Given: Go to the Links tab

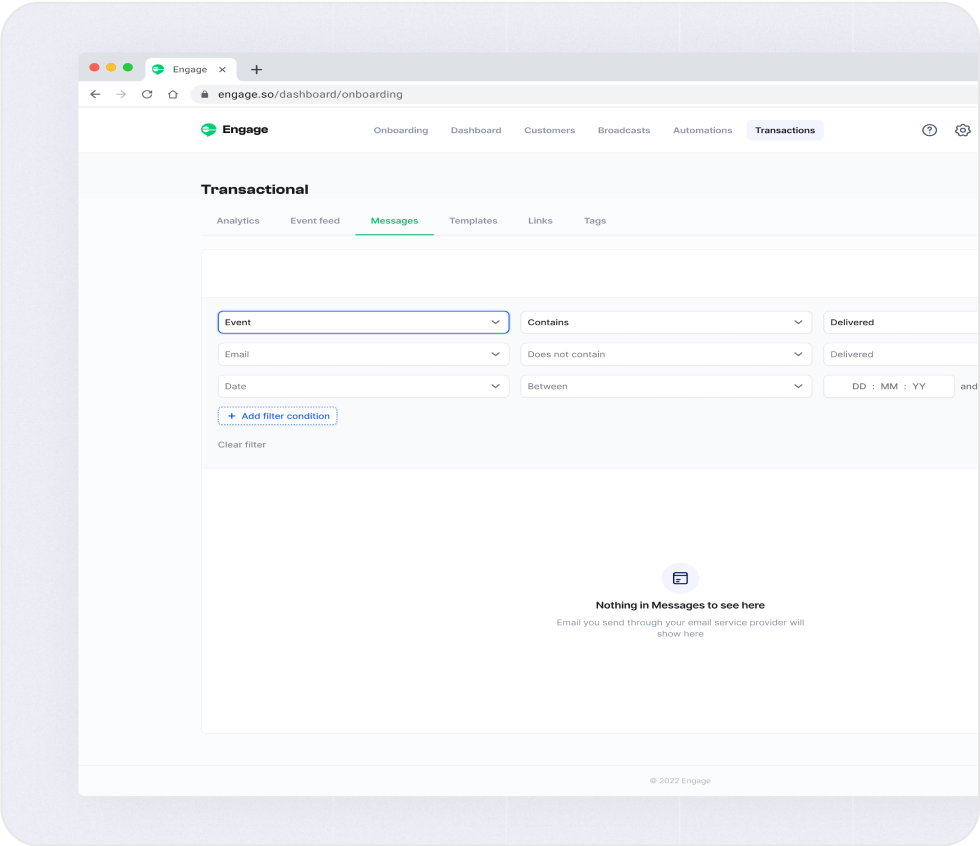Looking at the screenshot, I should [540, 221].
